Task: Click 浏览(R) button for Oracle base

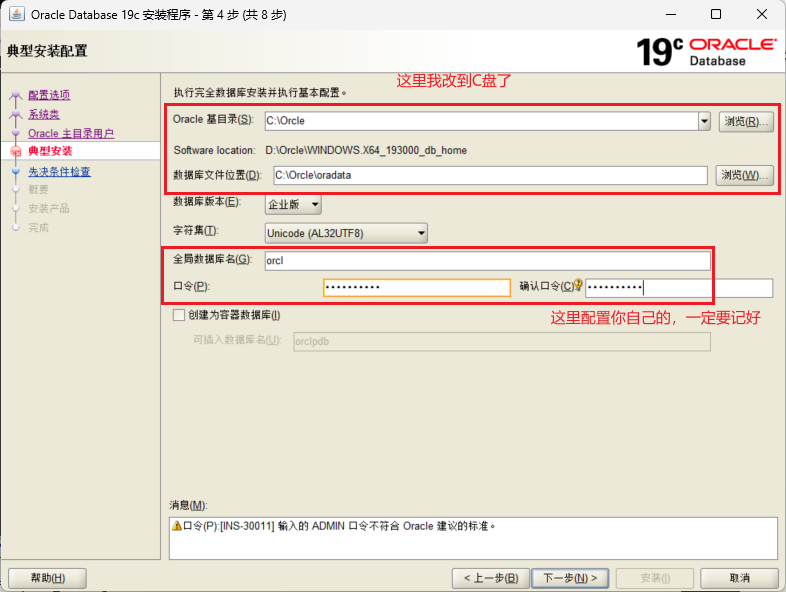Action: click(746, 121)
